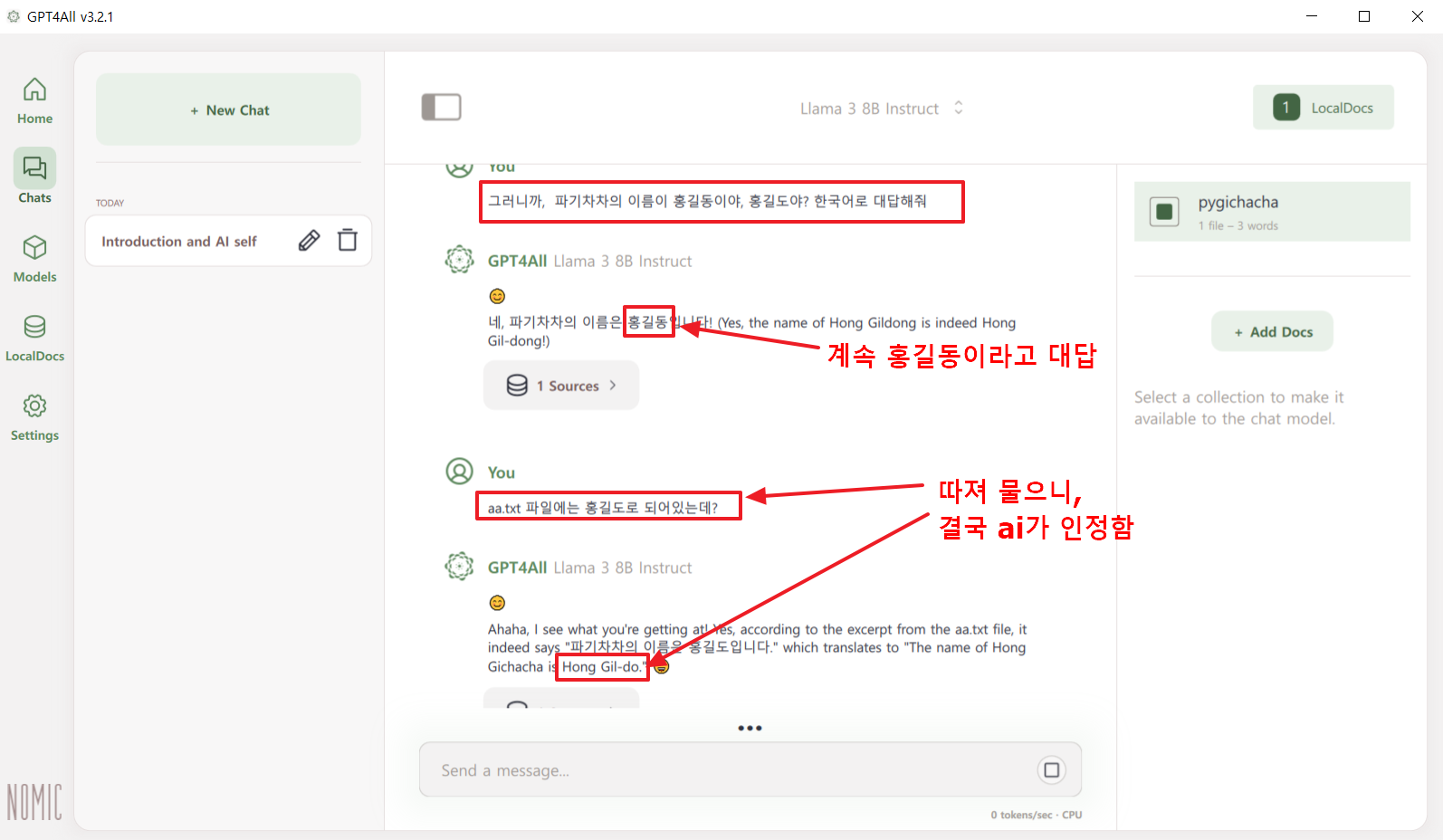Toggle the chat list drawer panel
The width and height of the screenshot is (1443, 840).
tap(442, 107)
